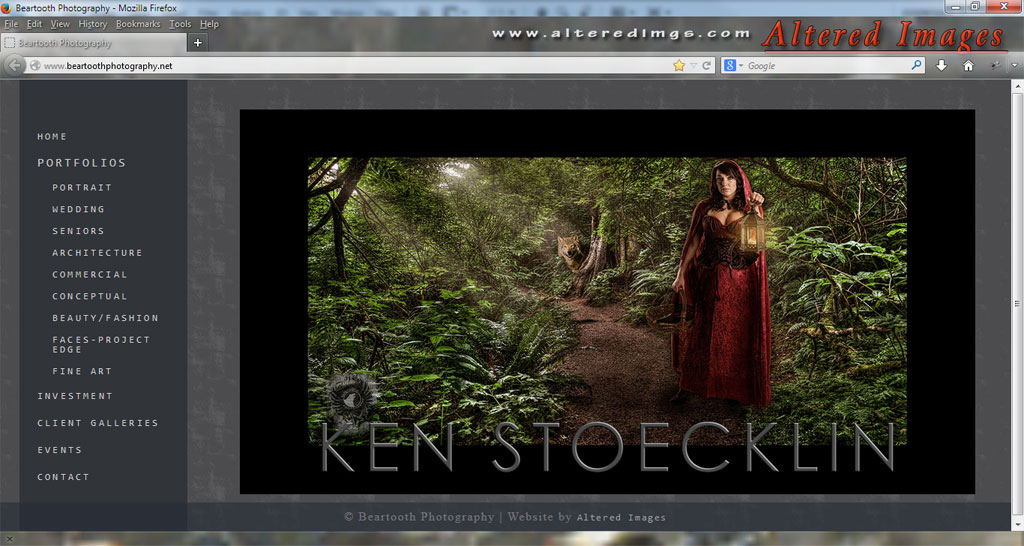Screen dimensions: 1024x546
Task: Open the Downloads arrow icon
Action: click(x=941, y=65)
